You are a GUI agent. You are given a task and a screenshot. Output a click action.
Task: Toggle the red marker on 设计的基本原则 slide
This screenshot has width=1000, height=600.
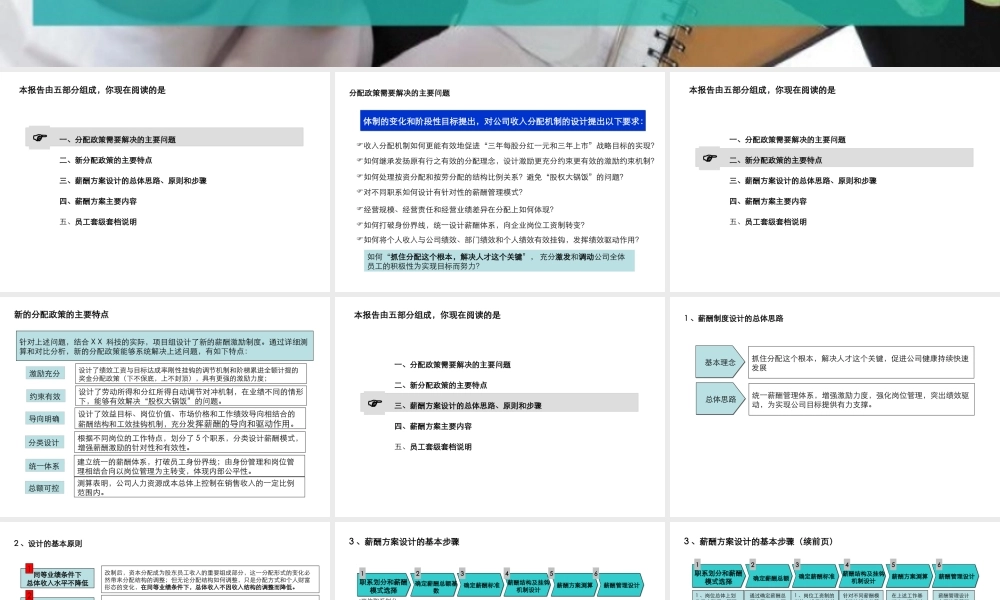(28, 596)
